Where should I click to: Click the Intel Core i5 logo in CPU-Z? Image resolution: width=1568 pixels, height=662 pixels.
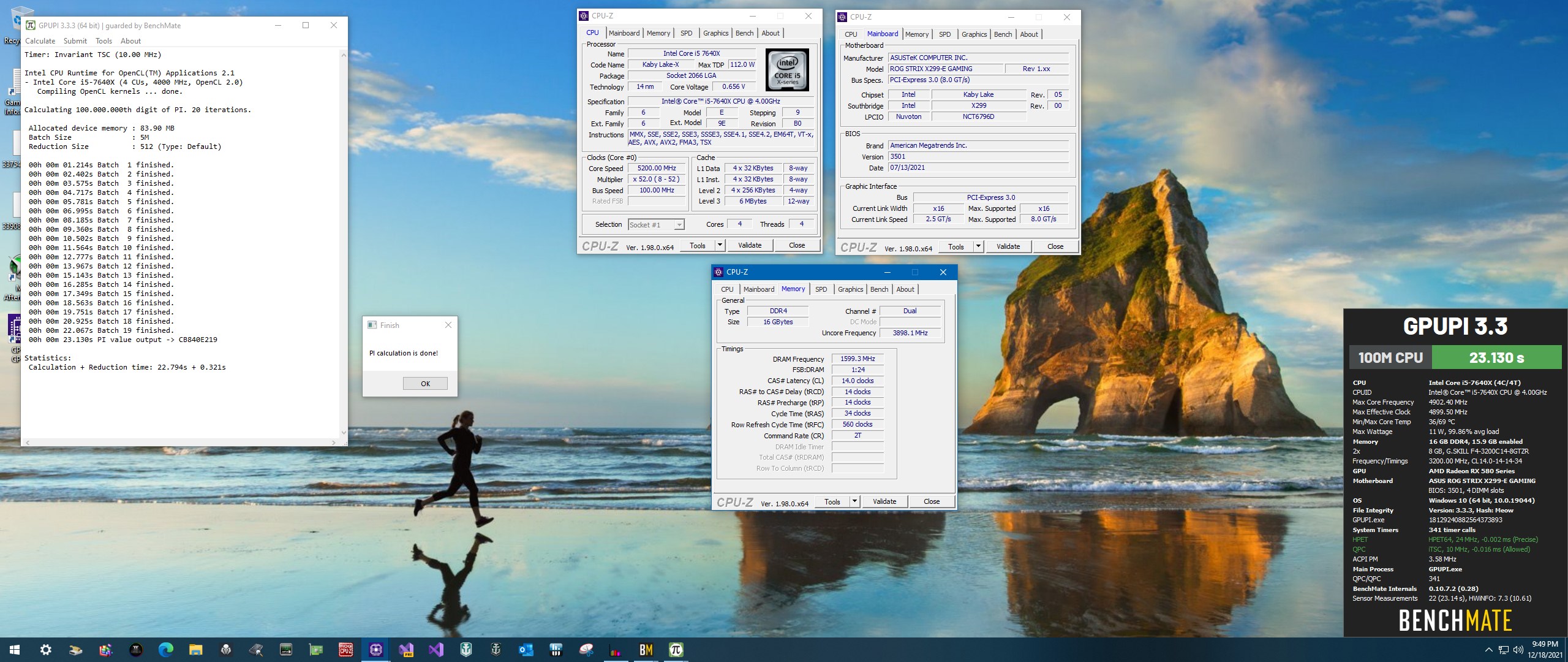pyautogui.click(x=787, y=70)
